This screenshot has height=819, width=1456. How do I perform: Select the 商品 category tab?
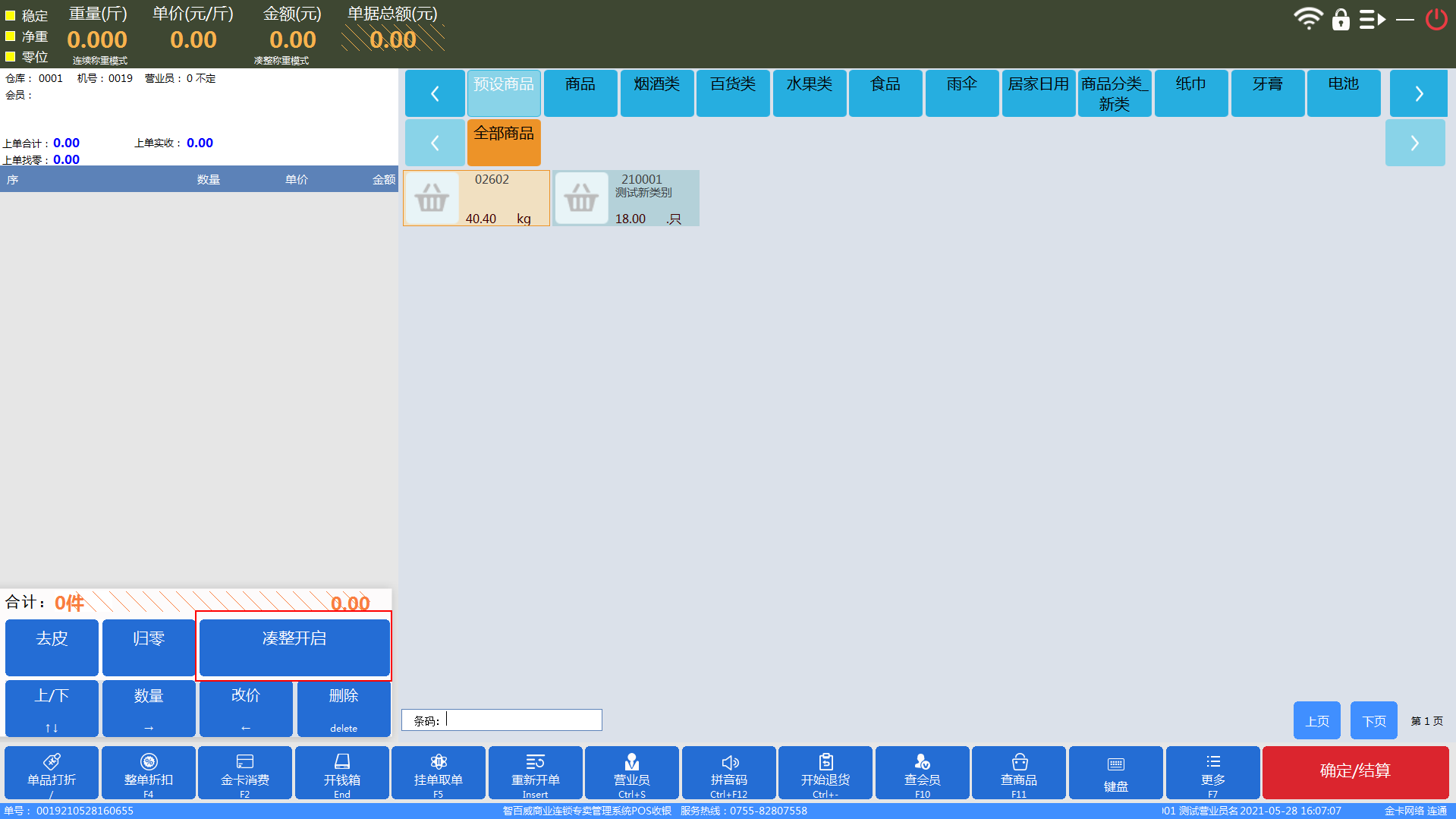580,93
